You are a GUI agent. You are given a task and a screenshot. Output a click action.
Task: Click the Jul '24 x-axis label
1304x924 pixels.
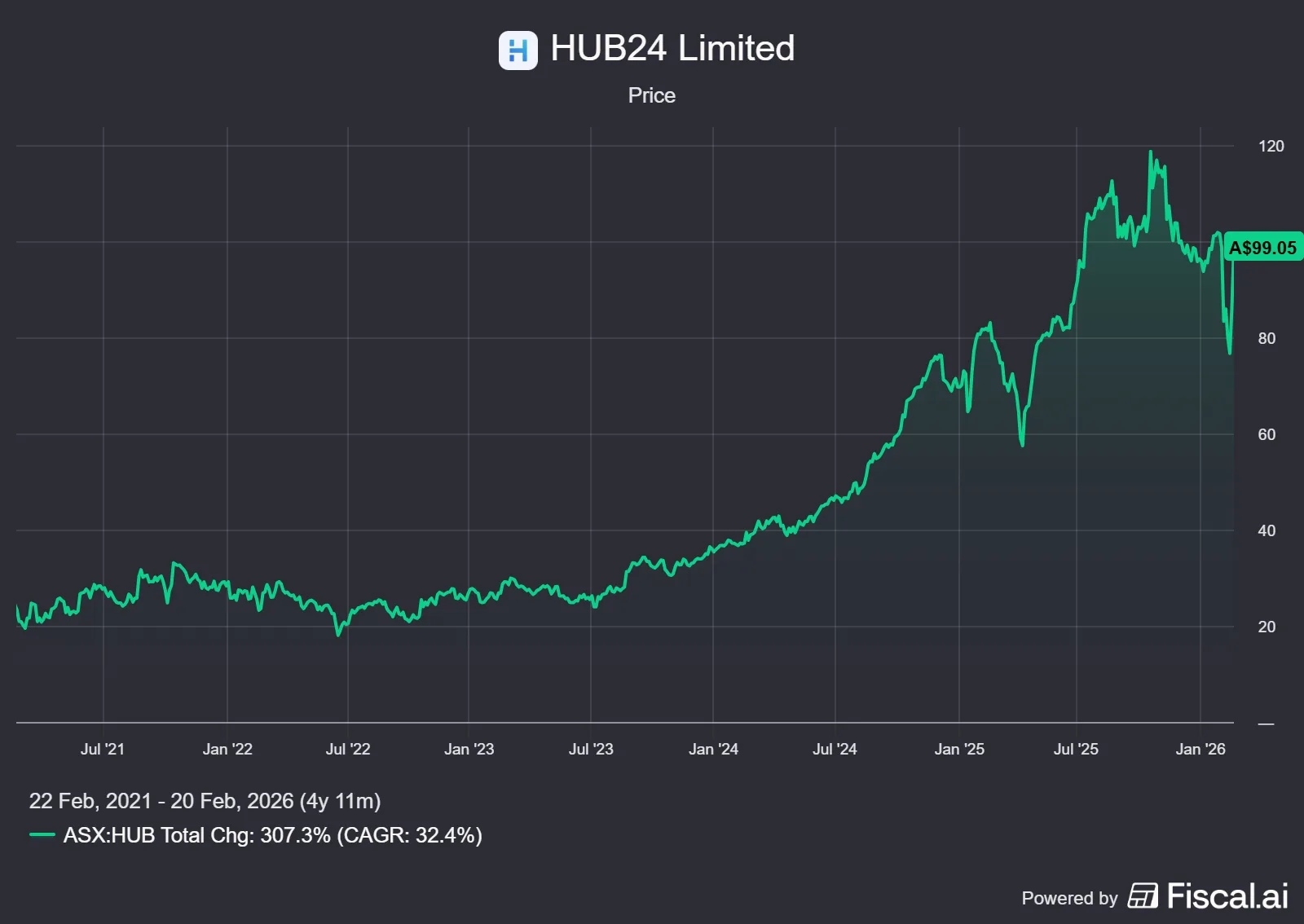[835, 749]
